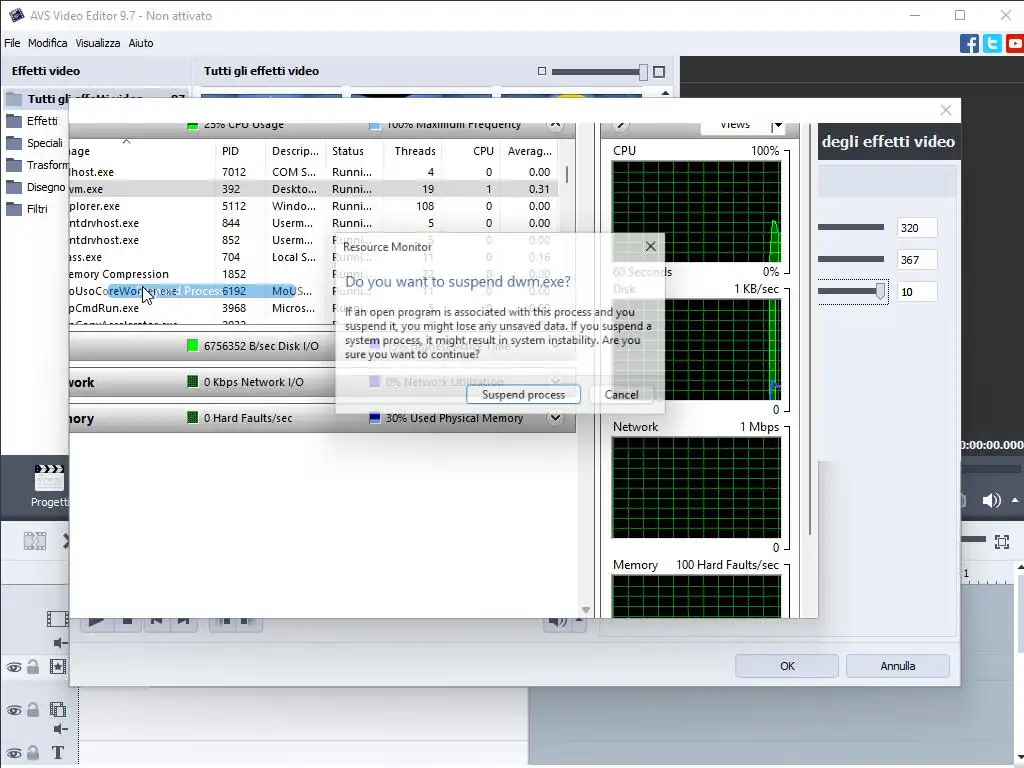Sort by CPU column header
Viewport: 1024px width, 768px height.
coord(483,151)
